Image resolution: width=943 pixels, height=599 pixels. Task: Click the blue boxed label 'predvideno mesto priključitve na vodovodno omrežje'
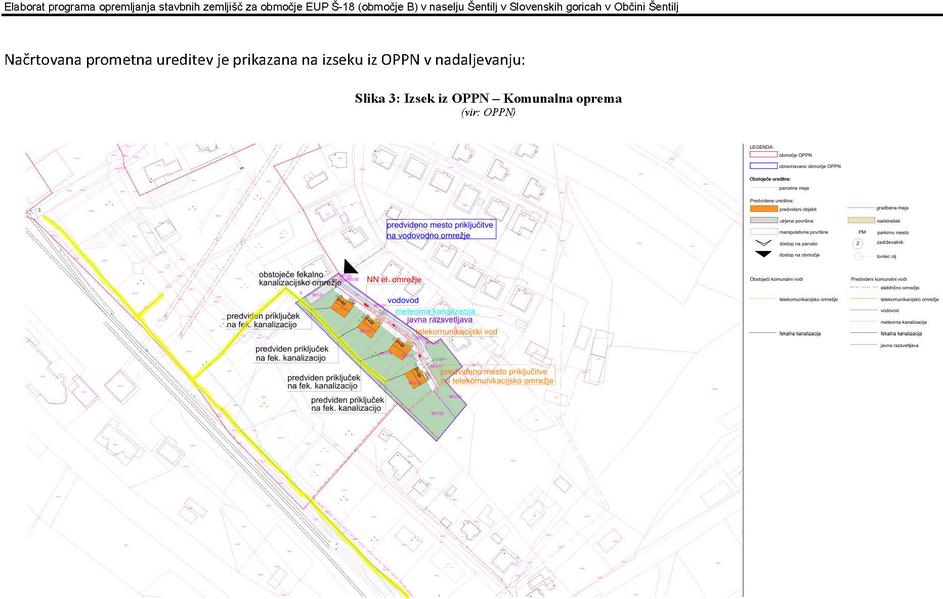tap(441, 230)
